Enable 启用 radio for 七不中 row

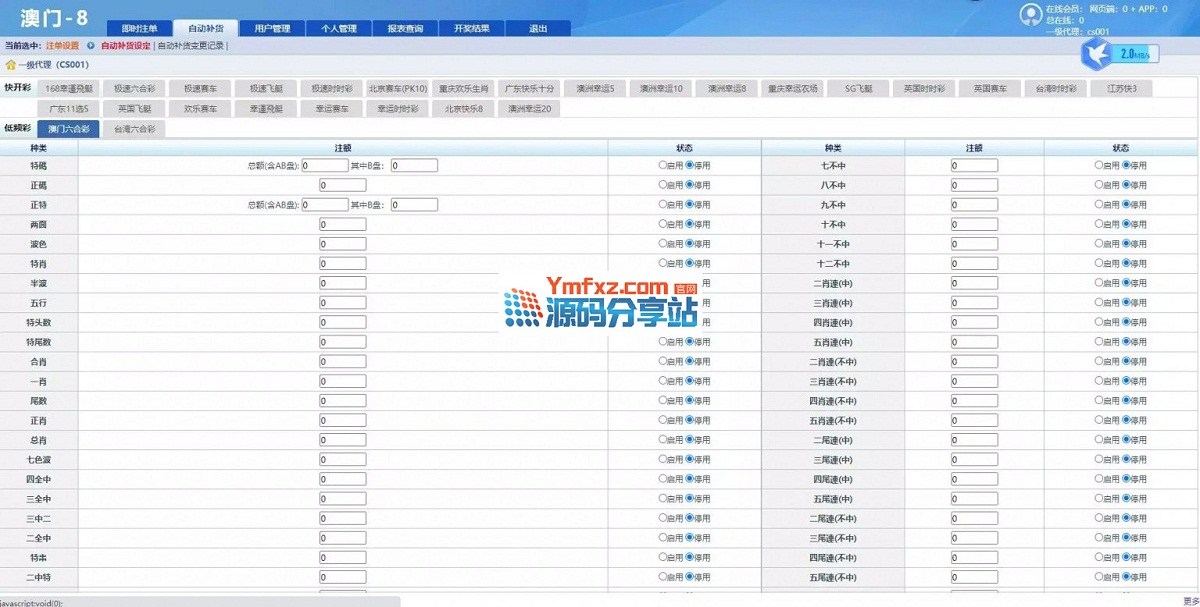tap(1099, 165)
